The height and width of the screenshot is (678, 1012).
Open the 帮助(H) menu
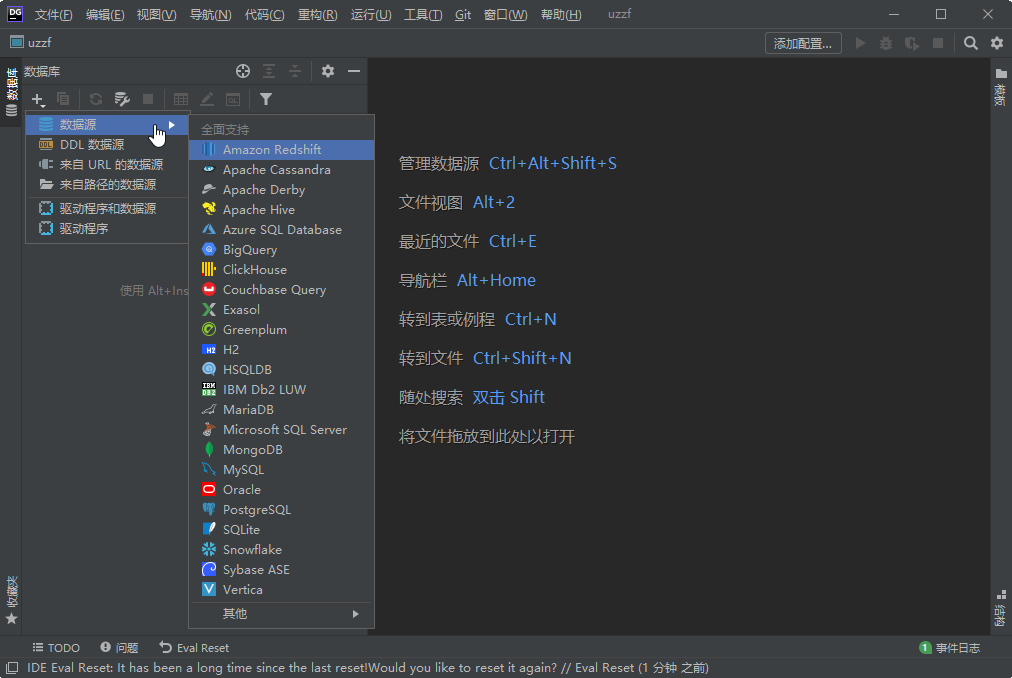pyautogui.click(x=561, y=14)
